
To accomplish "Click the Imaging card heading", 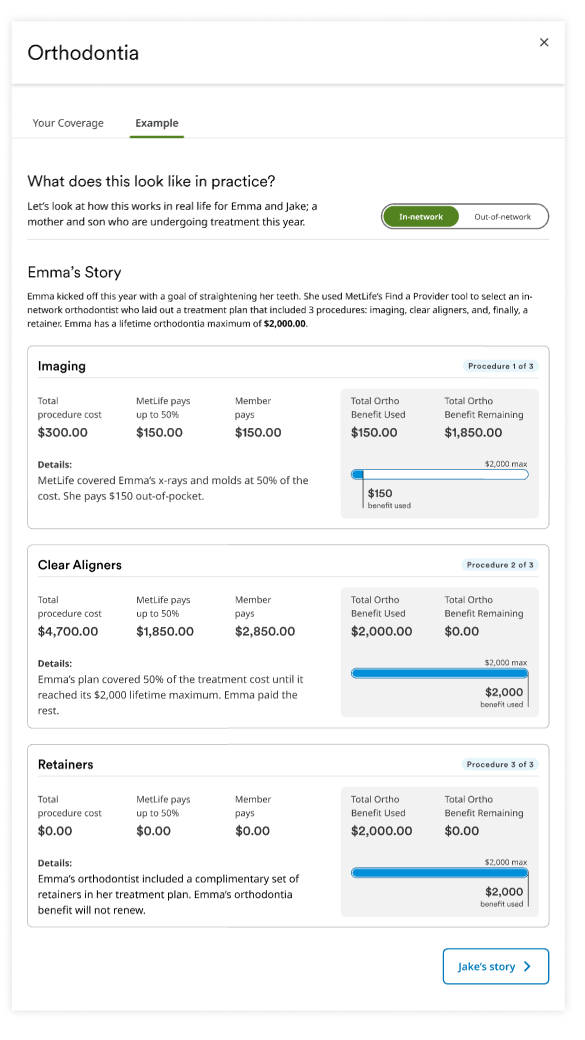I will (62, 366).
